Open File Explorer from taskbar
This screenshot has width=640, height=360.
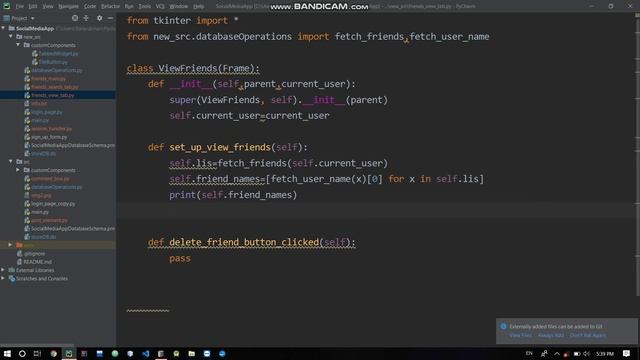[x=191, y=353]
